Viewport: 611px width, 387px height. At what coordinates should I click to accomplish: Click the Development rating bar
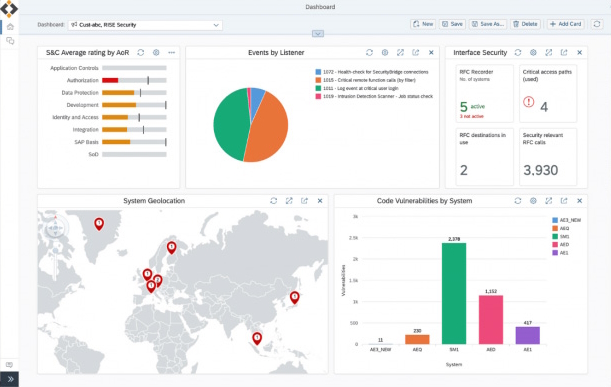[119, 105]
